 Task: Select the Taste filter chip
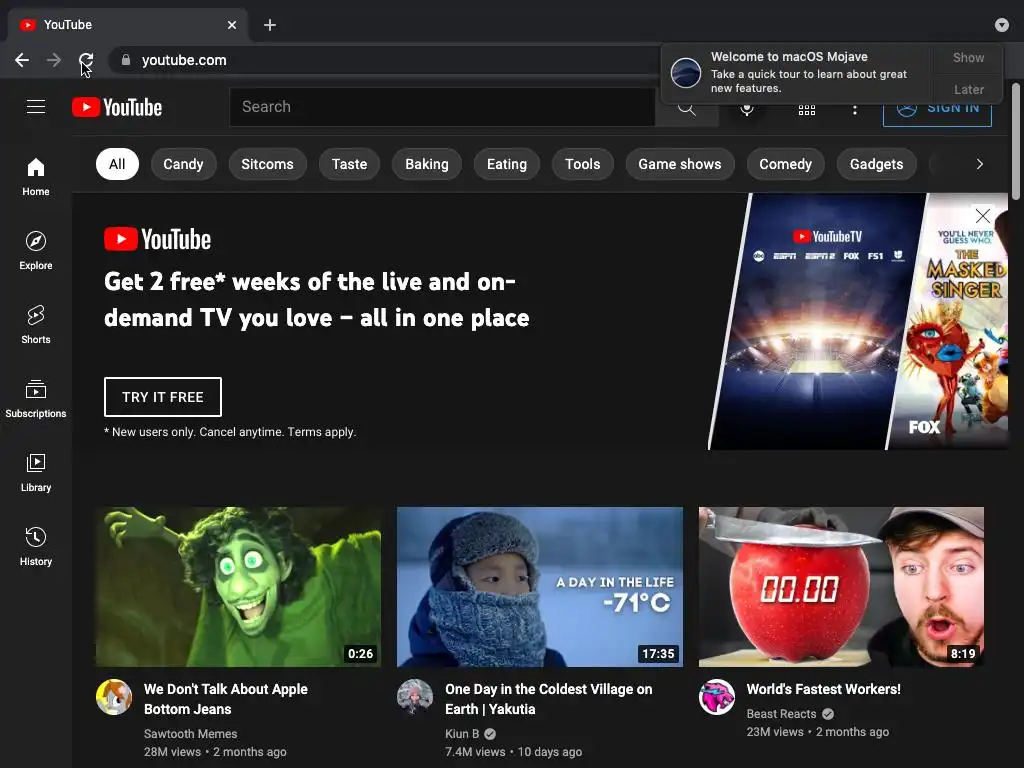349,164
